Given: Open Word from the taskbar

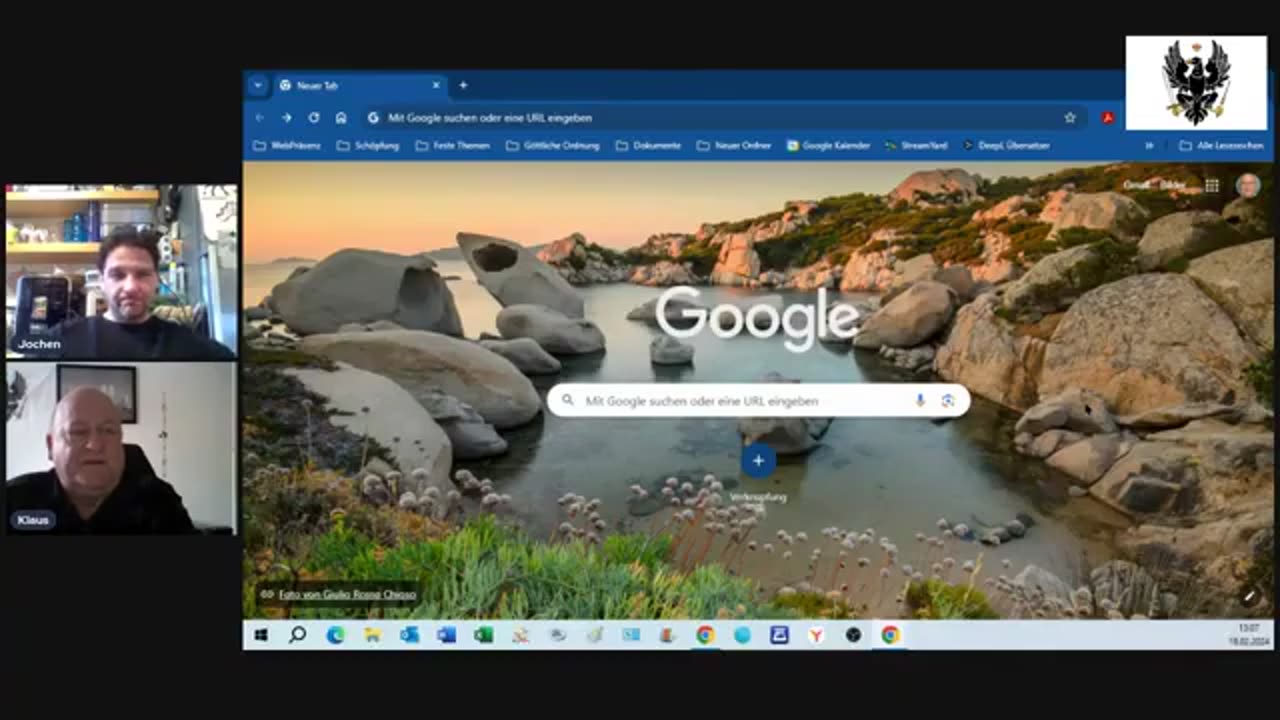Looking at the screenshot, I should point(446,635).
